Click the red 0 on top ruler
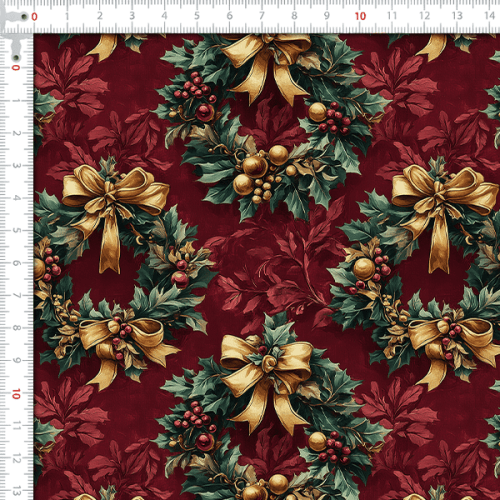Viewport: 500px width, 500px height. (34, 17)
